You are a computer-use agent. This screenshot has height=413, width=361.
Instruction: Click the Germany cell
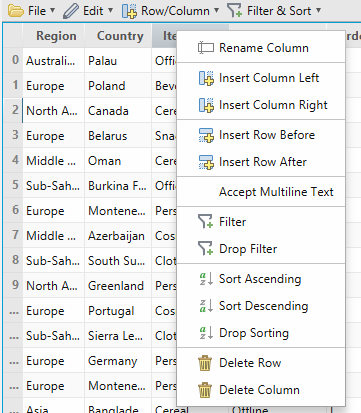[118, 361]
